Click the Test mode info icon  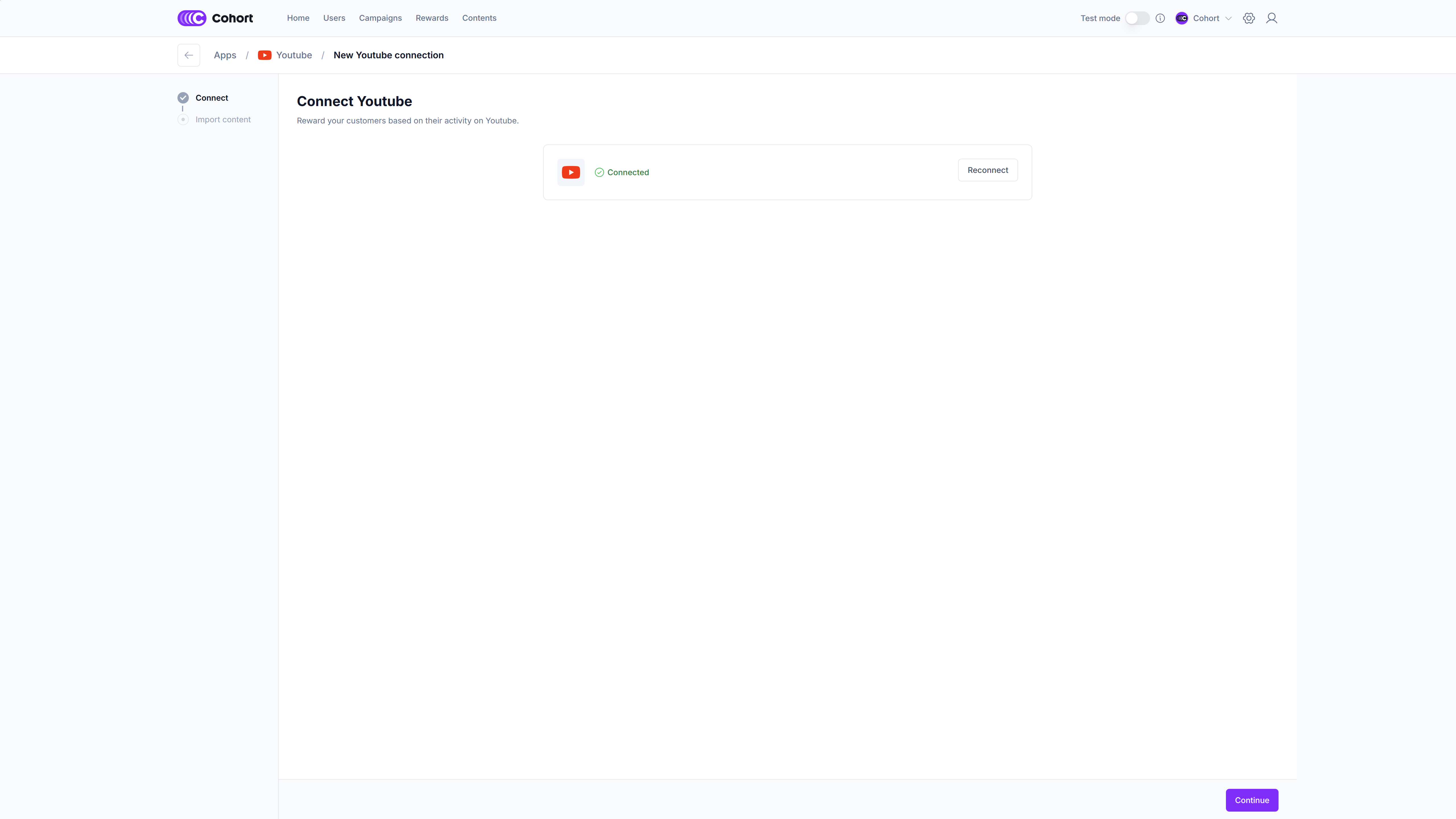(1160, 18)
